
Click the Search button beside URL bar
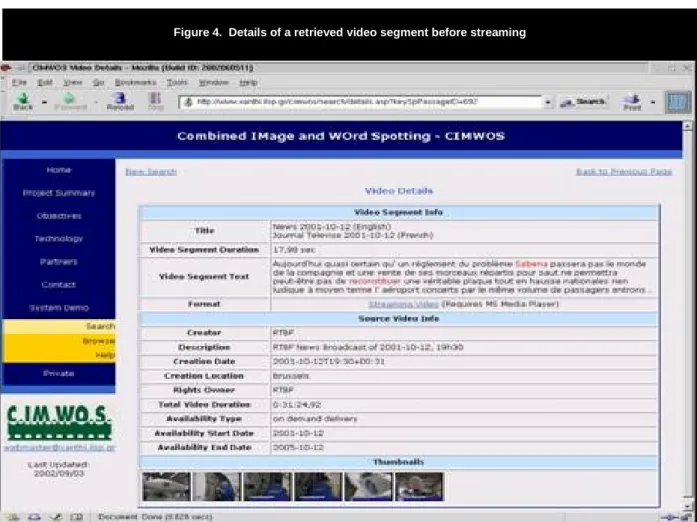(x=584, y=102)
